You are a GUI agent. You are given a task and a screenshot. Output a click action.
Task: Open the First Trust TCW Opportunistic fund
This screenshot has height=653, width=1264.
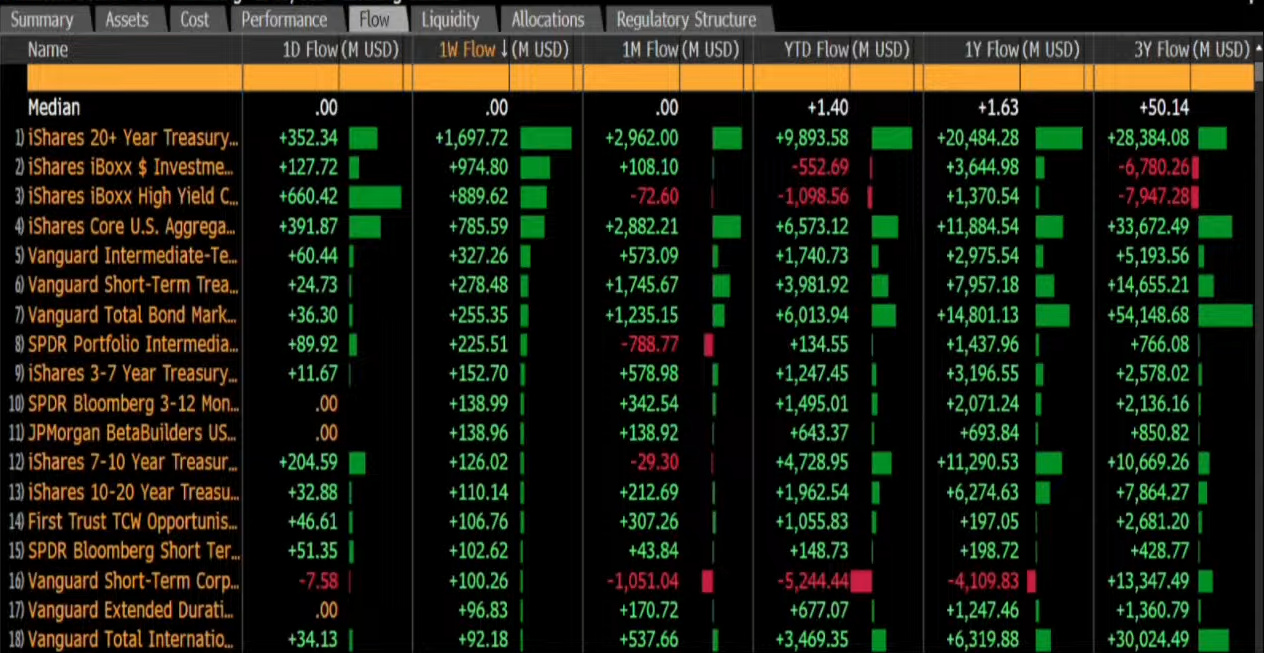pyautogui.click(x=133, y=522)
